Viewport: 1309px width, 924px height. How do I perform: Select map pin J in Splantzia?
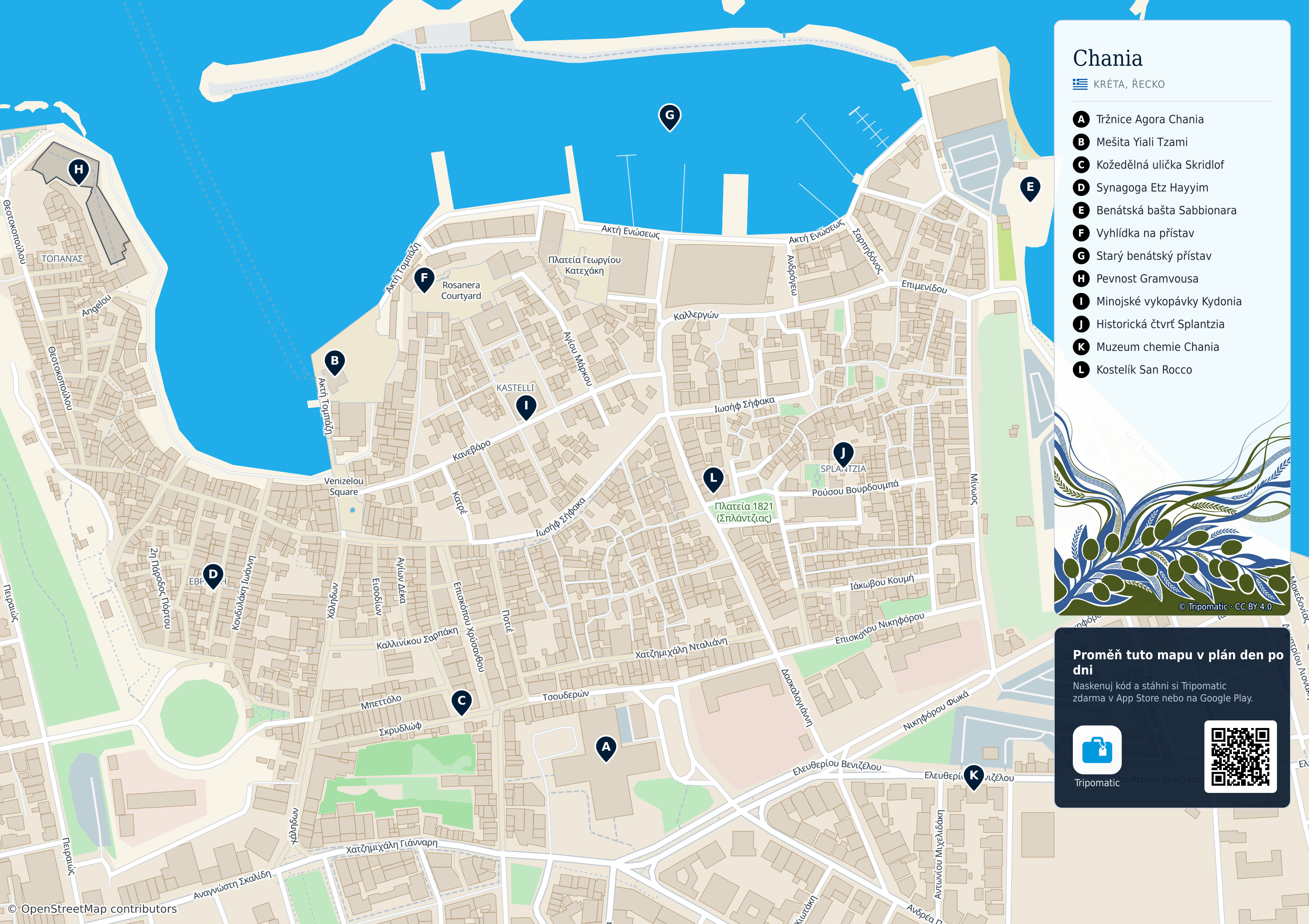843,454
